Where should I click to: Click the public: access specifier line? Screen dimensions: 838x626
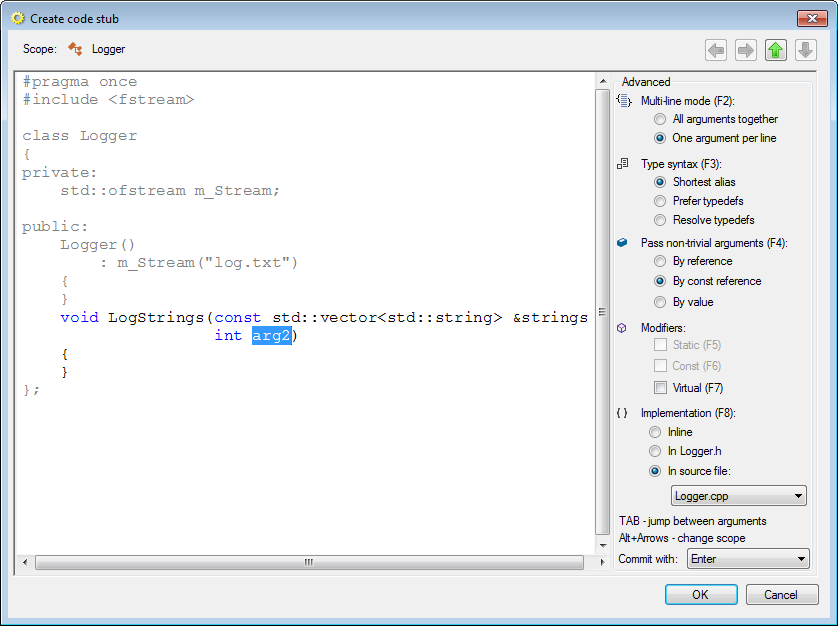tap(55, 227)
